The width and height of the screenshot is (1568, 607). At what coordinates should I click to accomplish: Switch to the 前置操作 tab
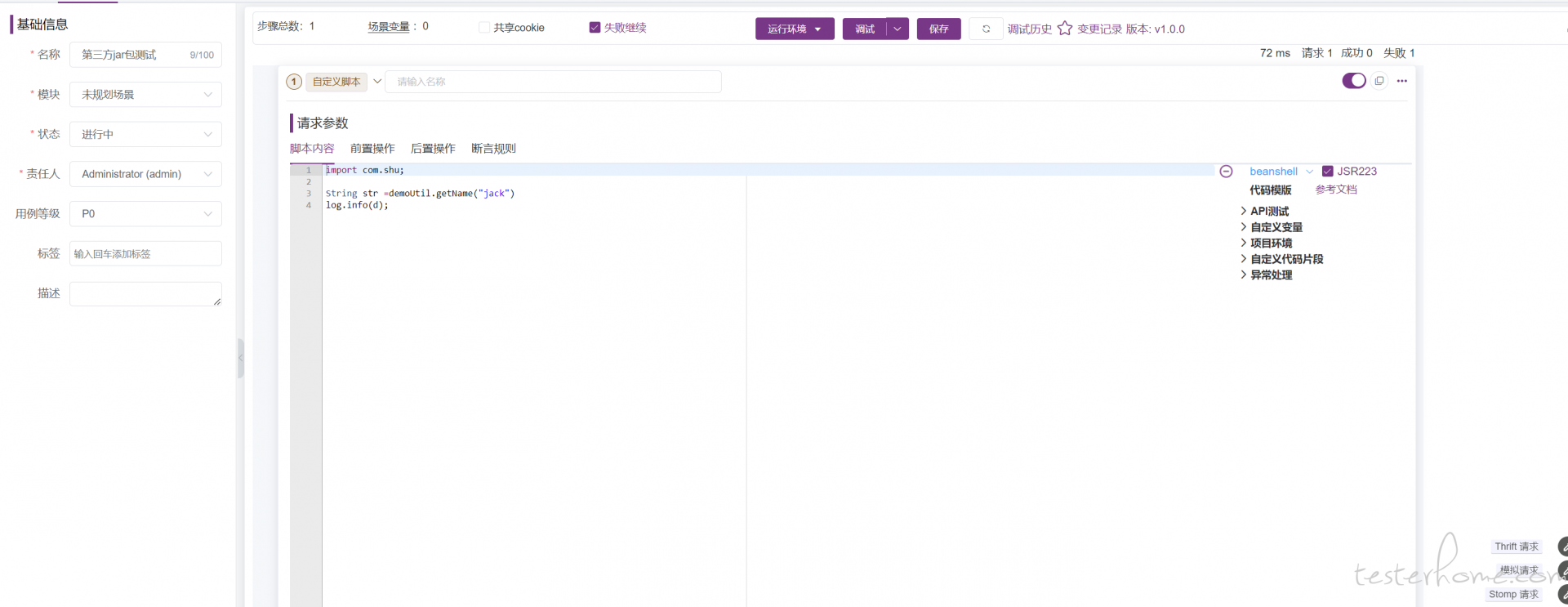(372, 149)
